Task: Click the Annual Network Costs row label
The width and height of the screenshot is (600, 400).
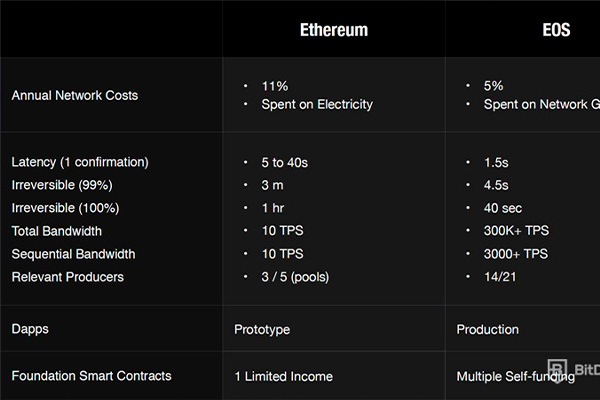Action: [x=74, y=96]
